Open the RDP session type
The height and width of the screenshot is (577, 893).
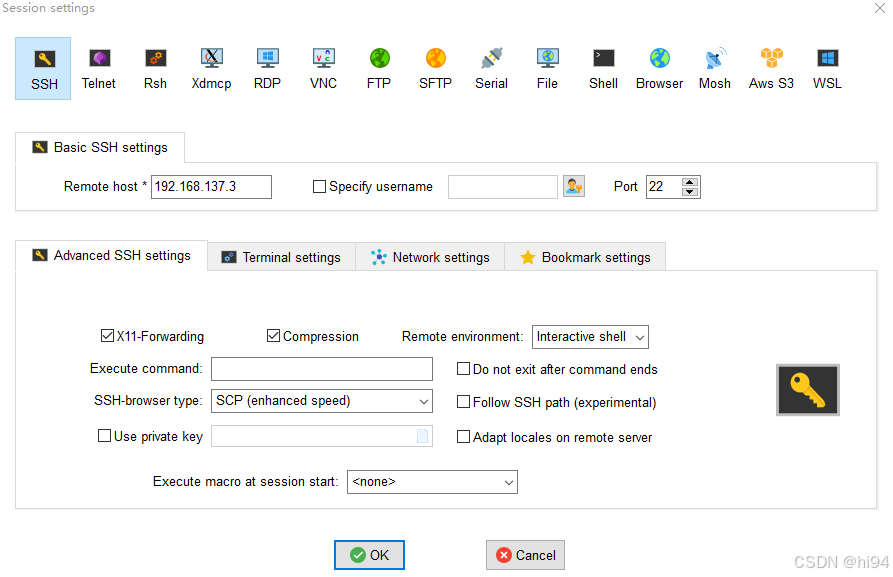pyautogui.click(x=267, y=68)
